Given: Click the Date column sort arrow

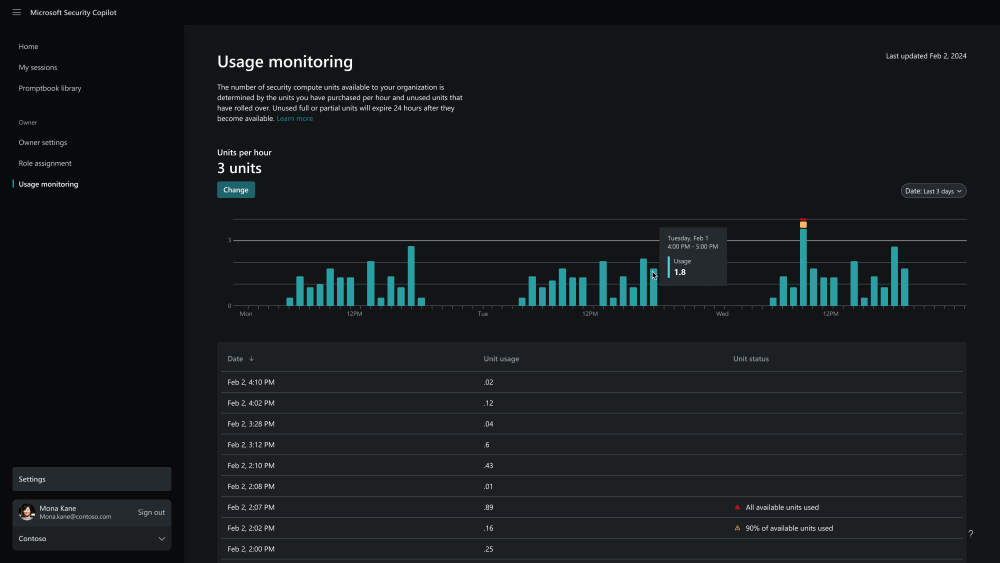Looking at the screenshot, I should click(x=251, y=358).
